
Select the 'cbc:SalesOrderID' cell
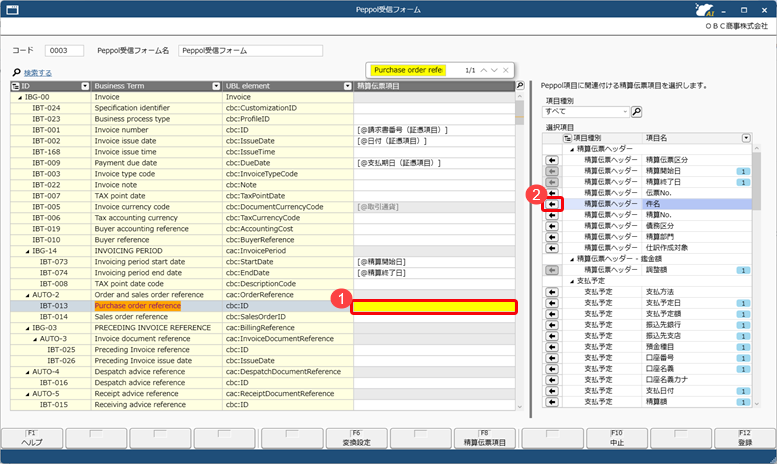[288, 317]
